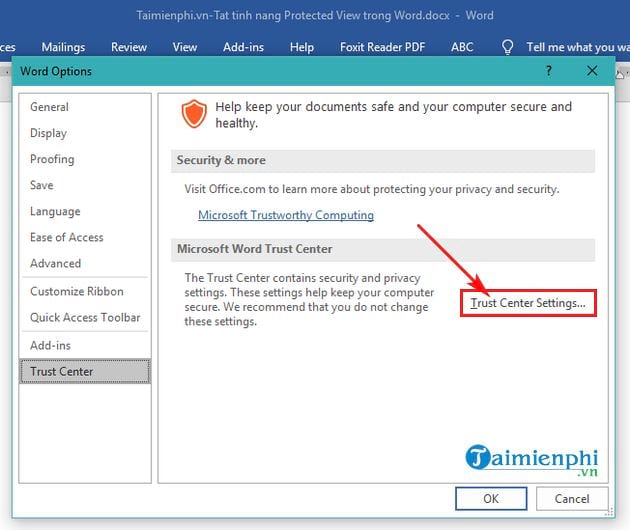
Task: Select the General category
Action: click(x=50, y=107)
